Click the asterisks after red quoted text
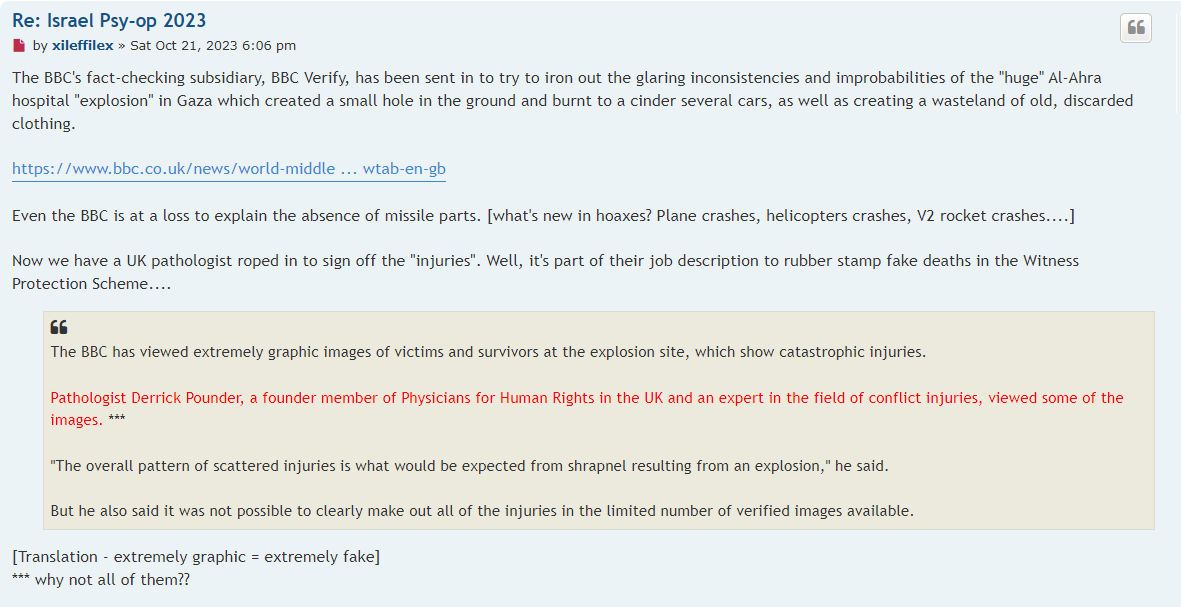Screen dimensions: 1181x607 pos(117,419)
